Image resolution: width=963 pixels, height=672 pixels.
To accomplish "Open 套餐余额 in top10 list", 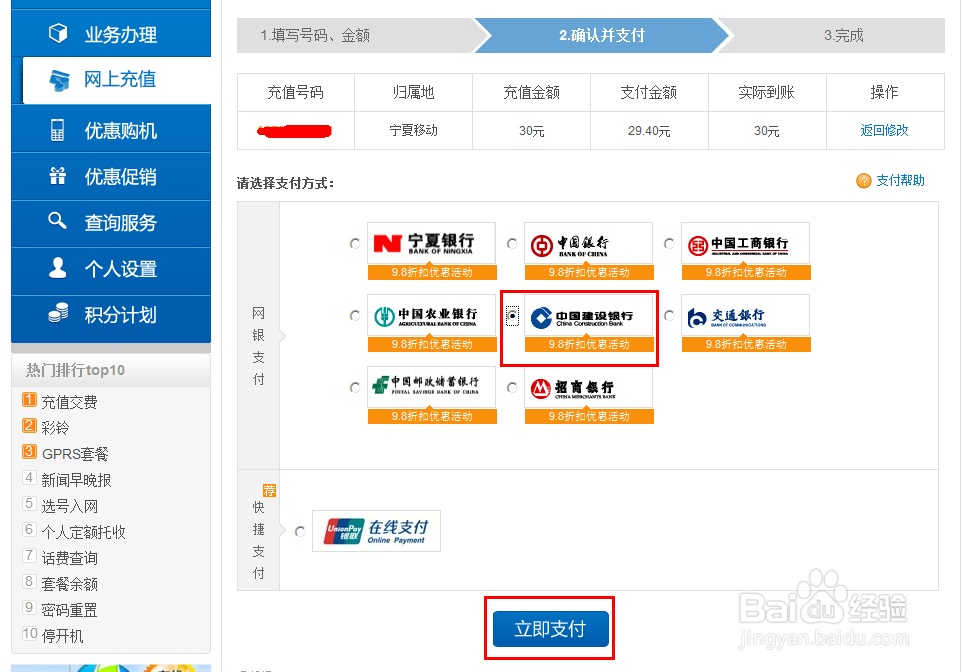I will 69,584.
